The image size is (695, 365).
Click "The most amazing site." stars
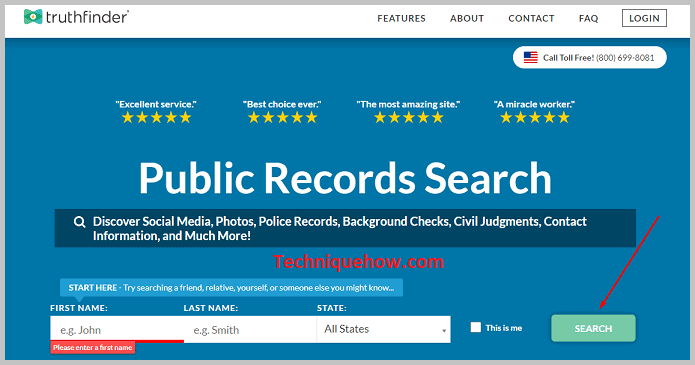[x=409, y=118]
